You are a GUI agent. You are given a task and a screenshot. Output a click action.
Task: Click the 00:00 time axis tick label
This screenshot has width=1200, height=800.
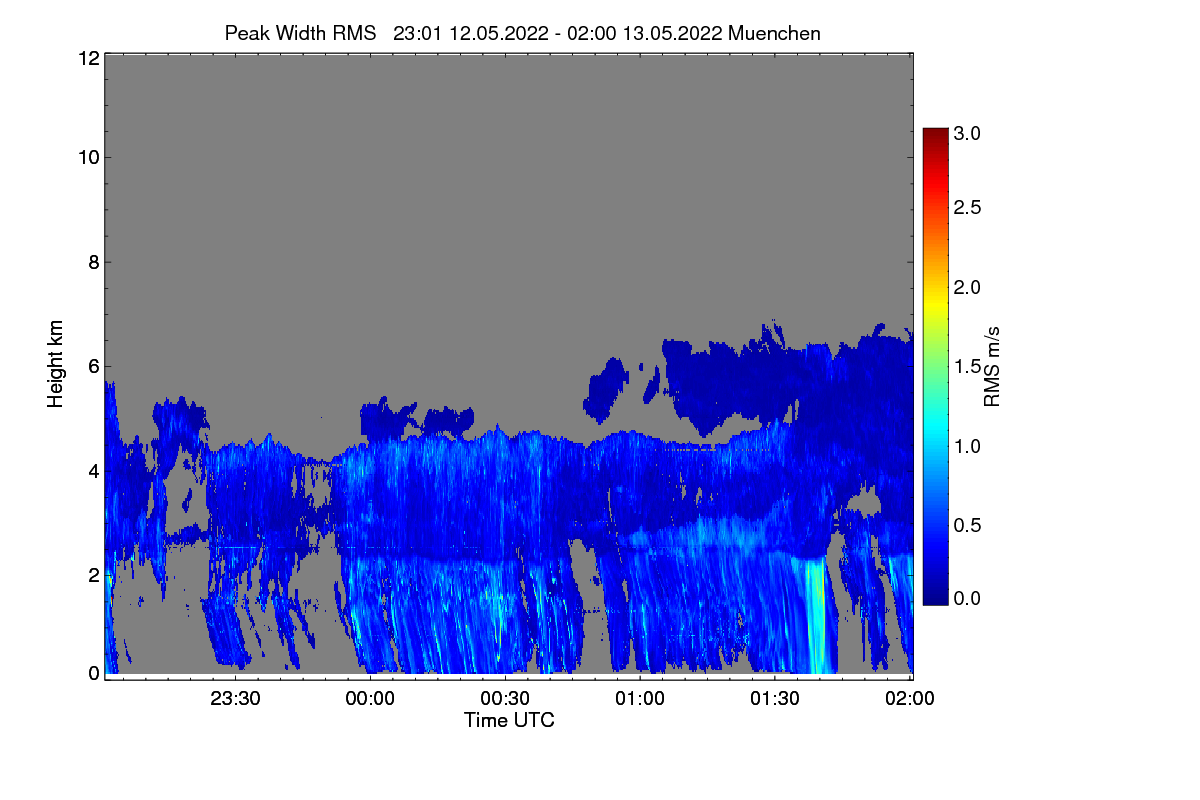coord(370,698)
